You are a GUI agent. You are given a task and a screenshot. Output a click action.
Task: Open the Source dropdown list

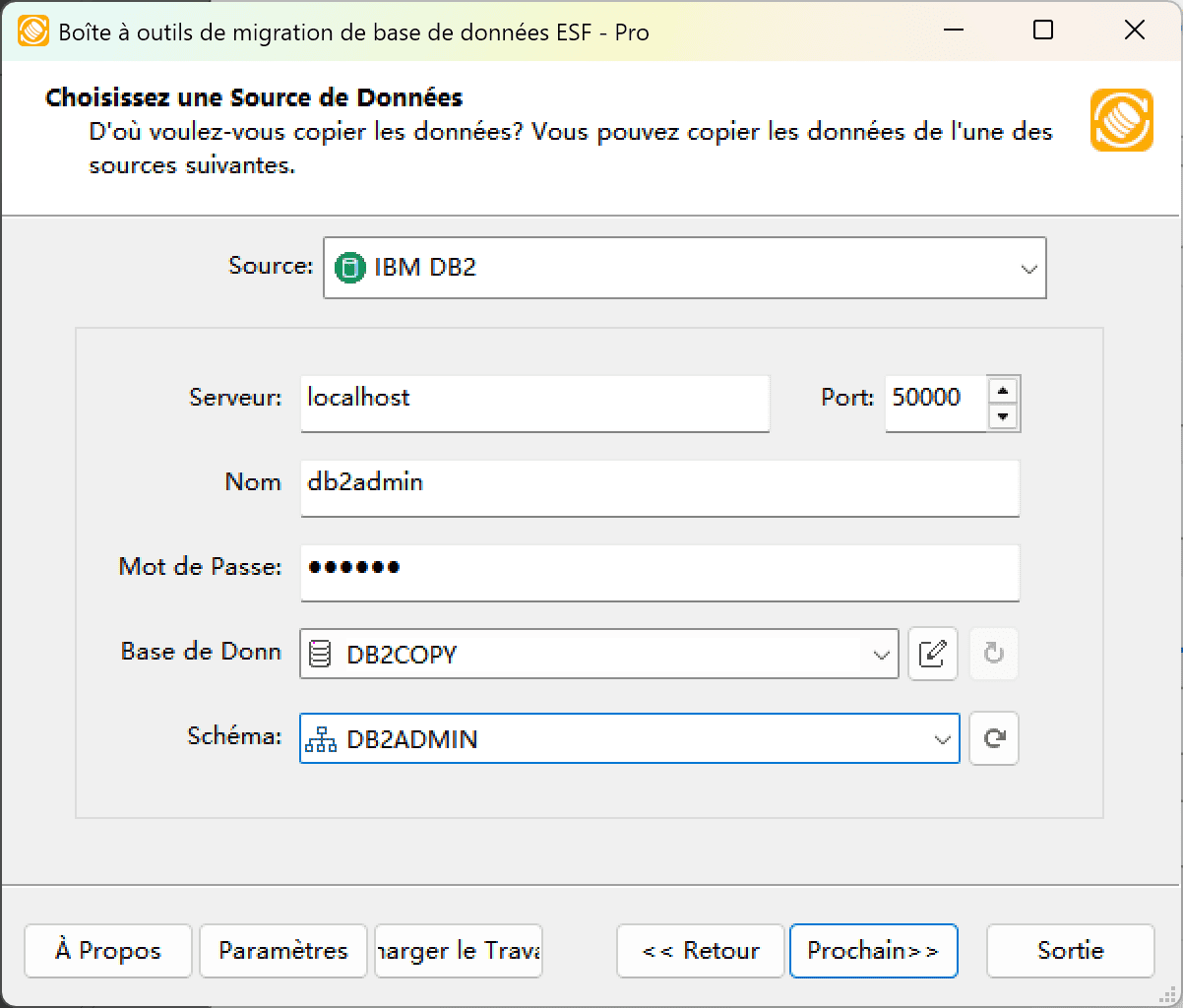point(1027,267)
